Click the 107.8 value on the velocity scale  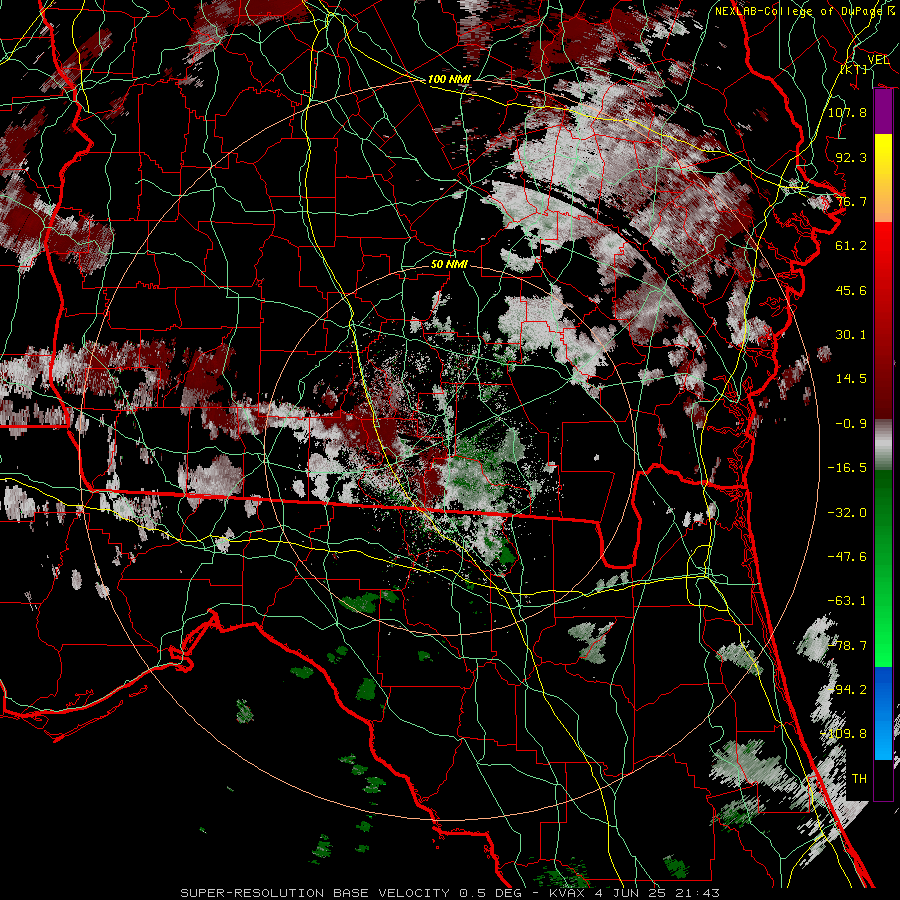847,112
